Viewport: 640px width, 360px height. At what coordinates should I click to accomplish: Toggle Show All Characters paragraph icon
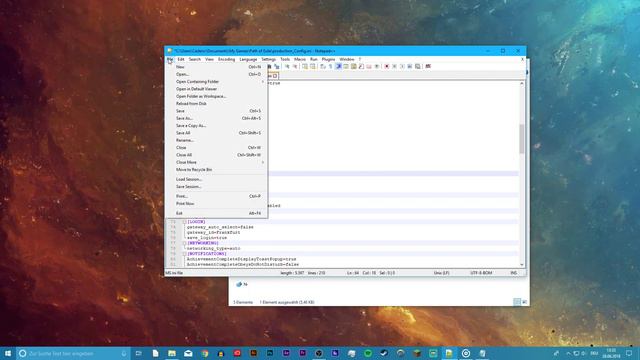pos(331,66)
